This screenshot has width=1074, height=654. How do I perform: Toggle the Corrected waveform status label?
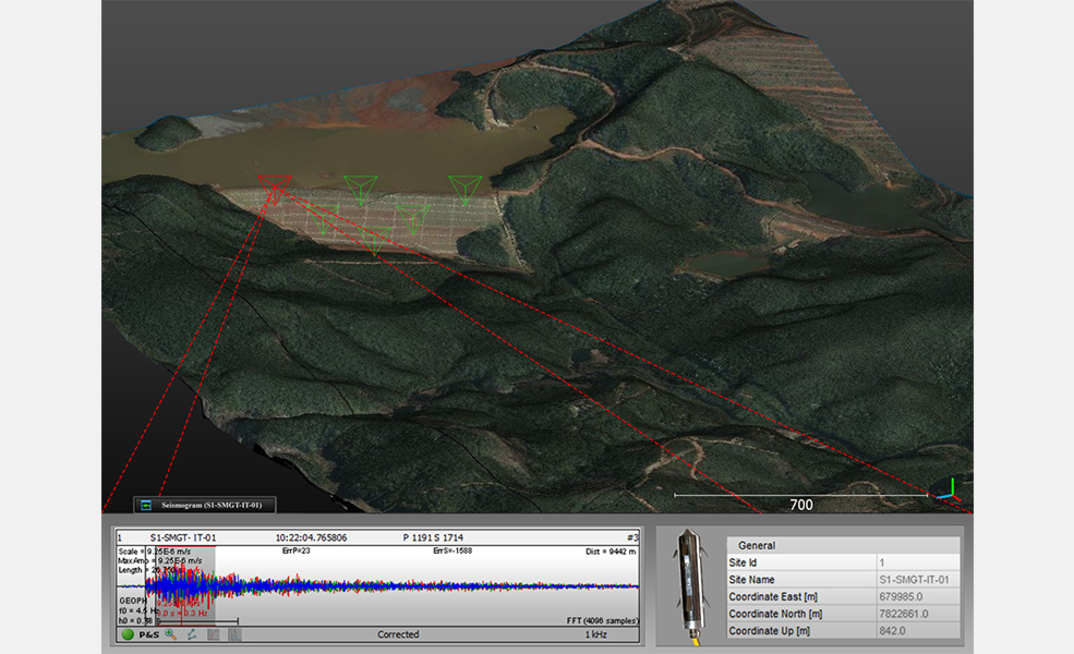pyautogui.click(x=397, y=634)
